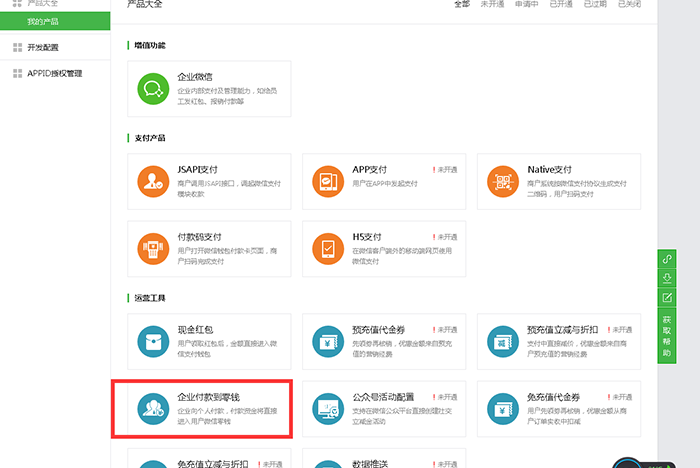Click the chain link icon in floating sidebar
The width and height of the screenshot is (700, 468).
(x=667, y=259)
